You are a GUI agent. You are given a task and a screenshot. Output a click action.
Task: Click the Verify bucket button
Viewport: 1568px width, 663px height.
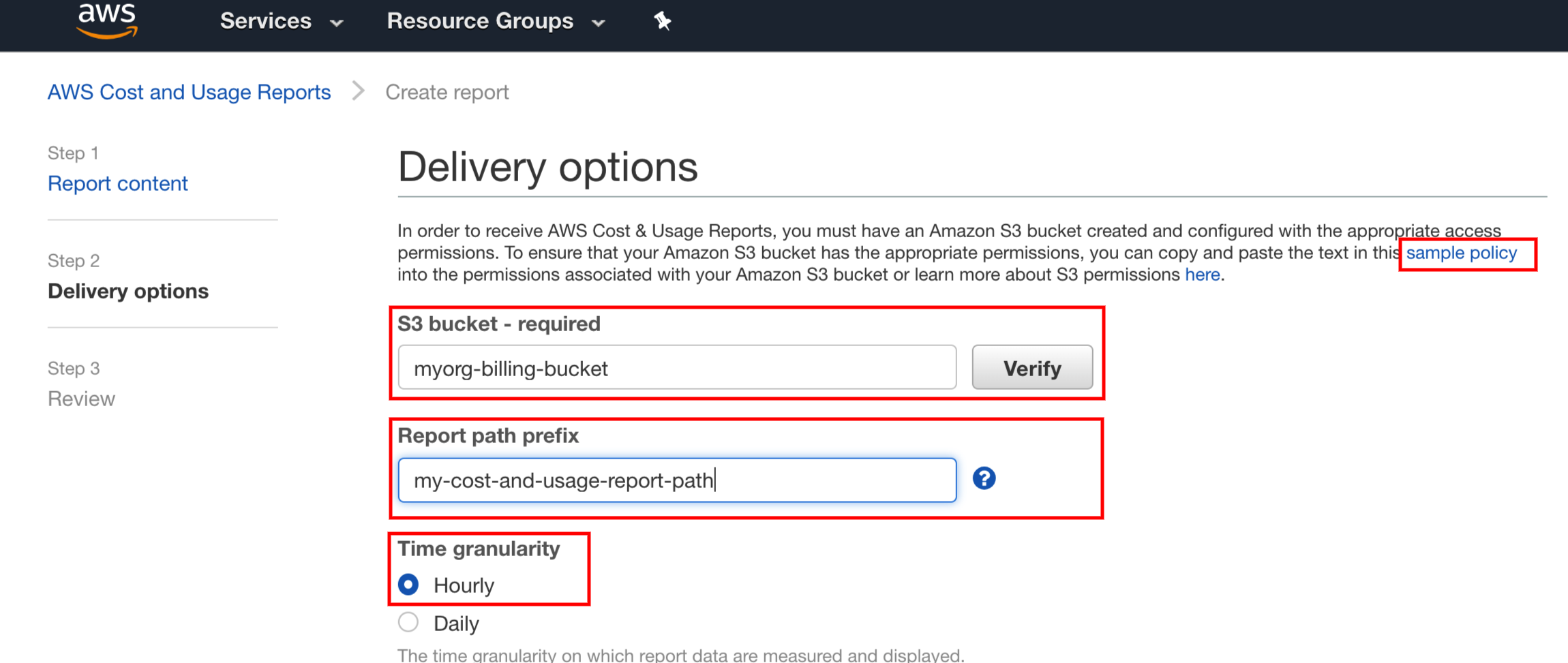pos(1031,368)
